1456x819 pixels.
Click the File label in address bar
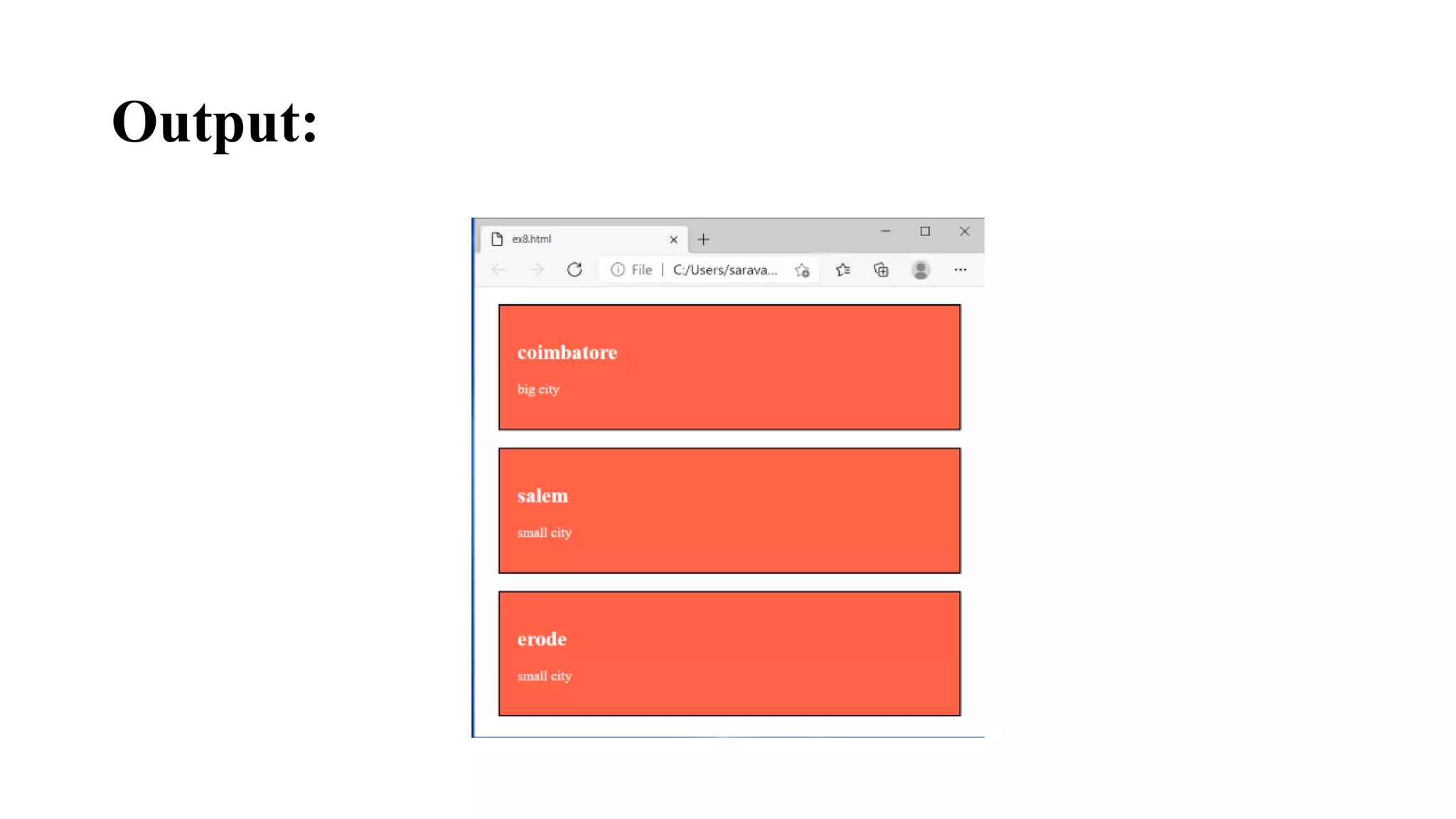pyautogui.click(x=642, y=269)
